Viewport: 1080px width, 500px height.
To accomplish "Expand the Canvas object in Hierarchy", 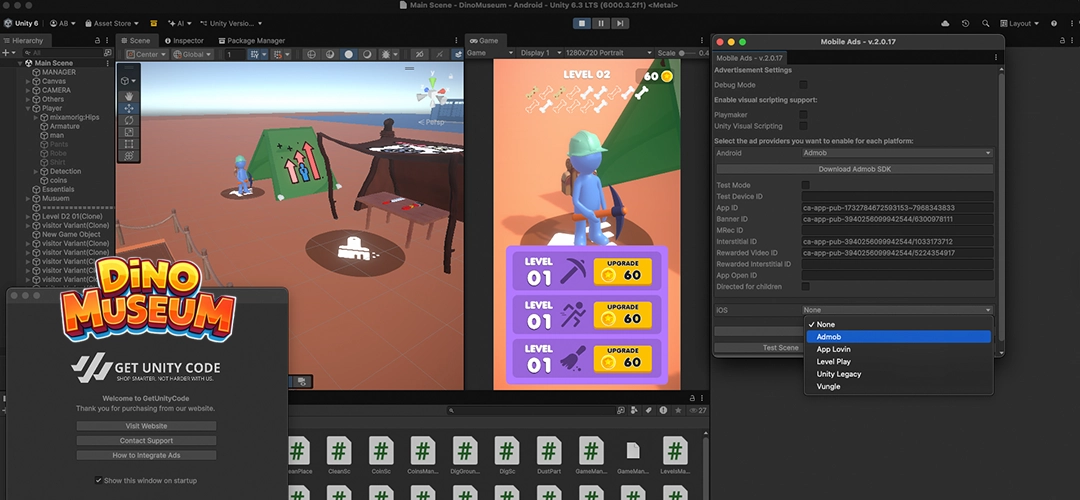I will click(x=29, y=81).
